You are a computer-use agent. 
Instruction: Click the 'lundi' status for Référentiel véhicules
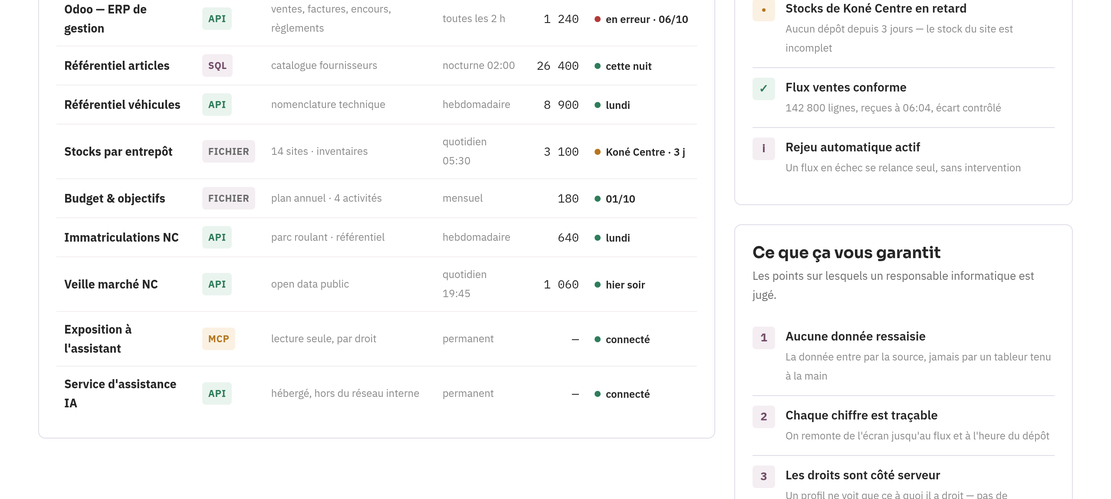(x=618, y=106)
